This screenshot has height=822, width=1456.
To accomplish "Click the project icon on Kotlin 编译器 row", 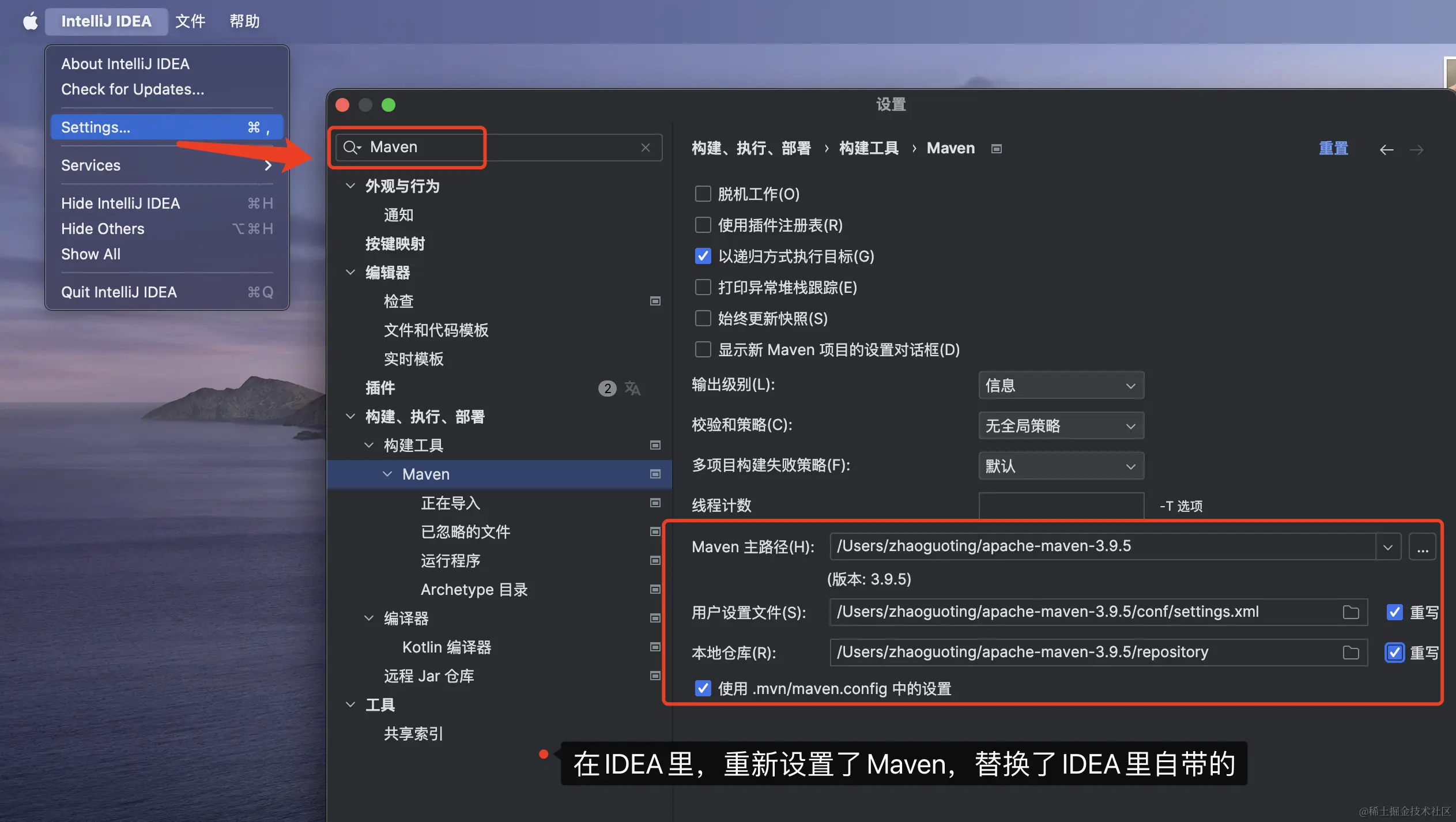I will [655, 647].
